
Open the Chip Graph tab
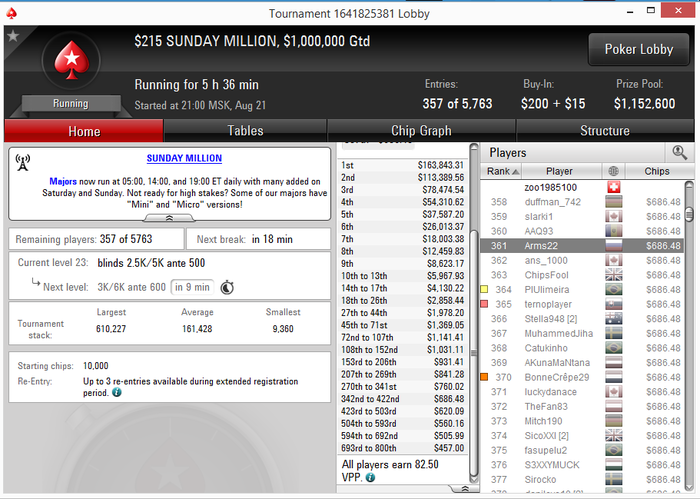(x=421, y=131)
